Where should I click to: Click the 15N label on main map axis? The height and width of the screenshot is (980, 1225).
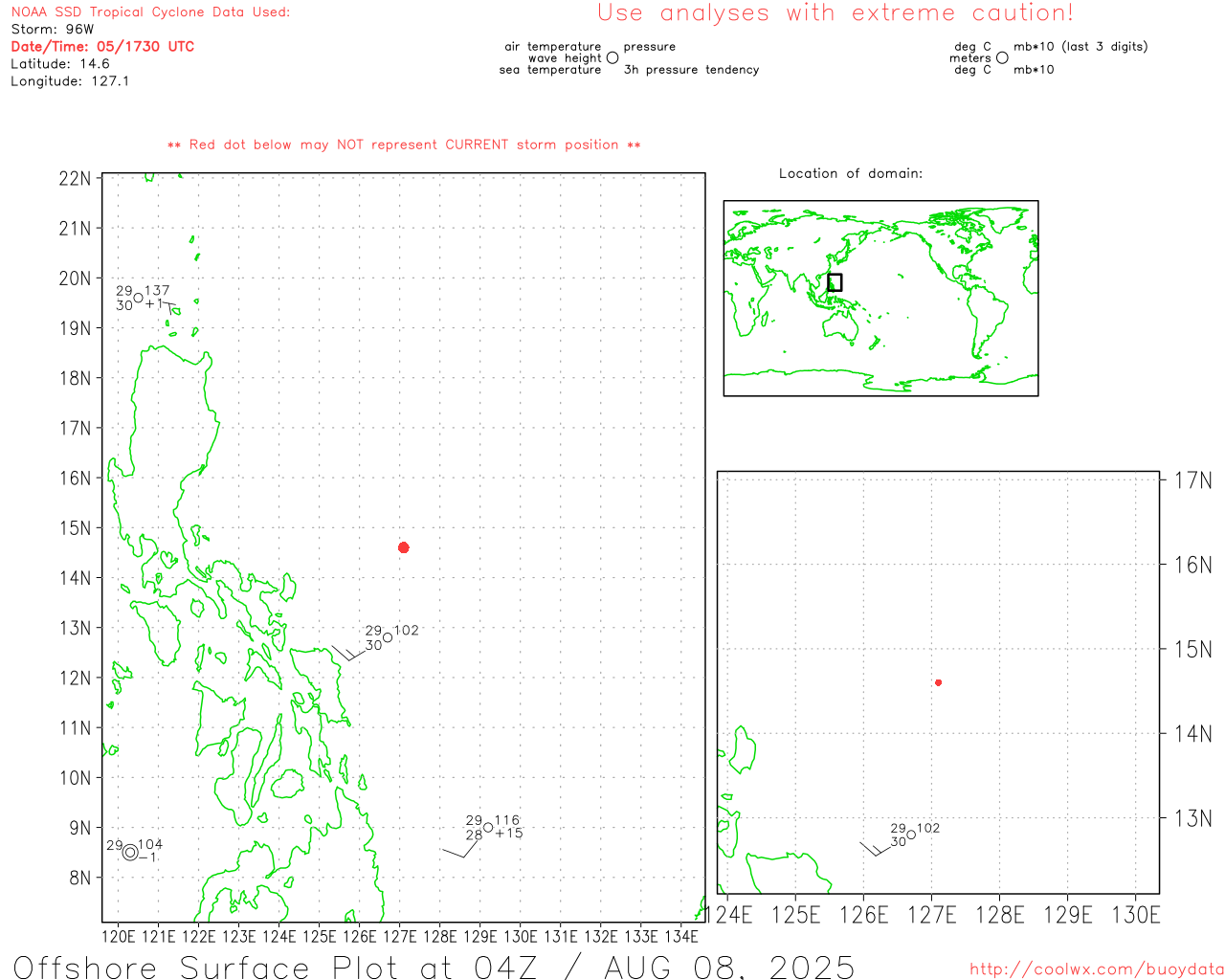pyautogui.click(x=76, y=528)
